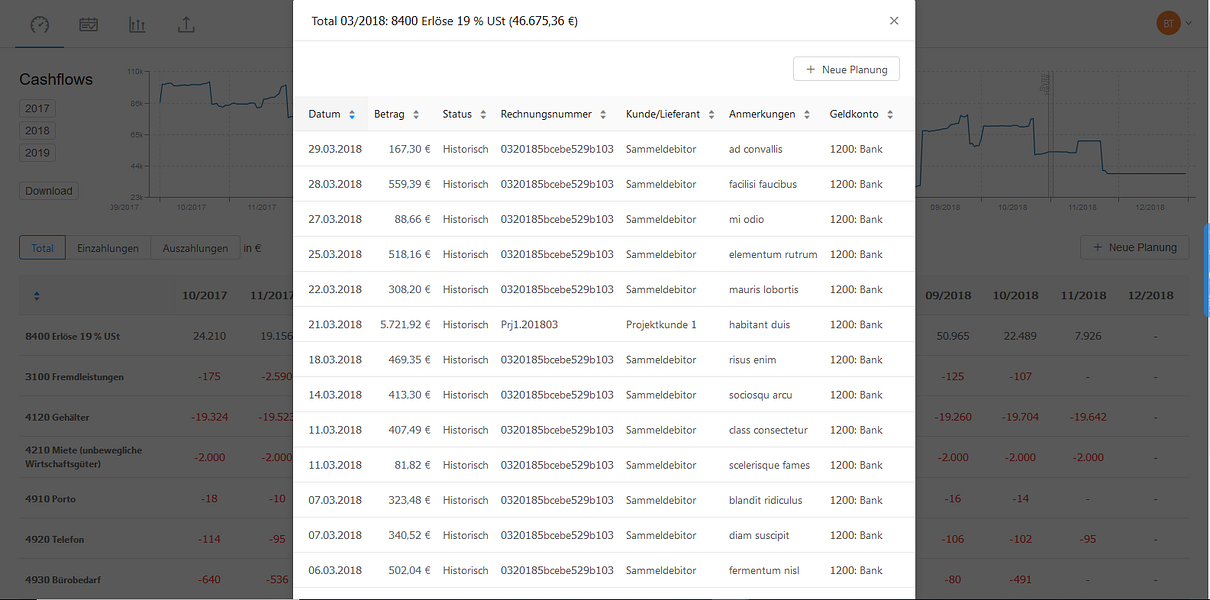Click the BT user avatar

click(x=1168, y=23)
